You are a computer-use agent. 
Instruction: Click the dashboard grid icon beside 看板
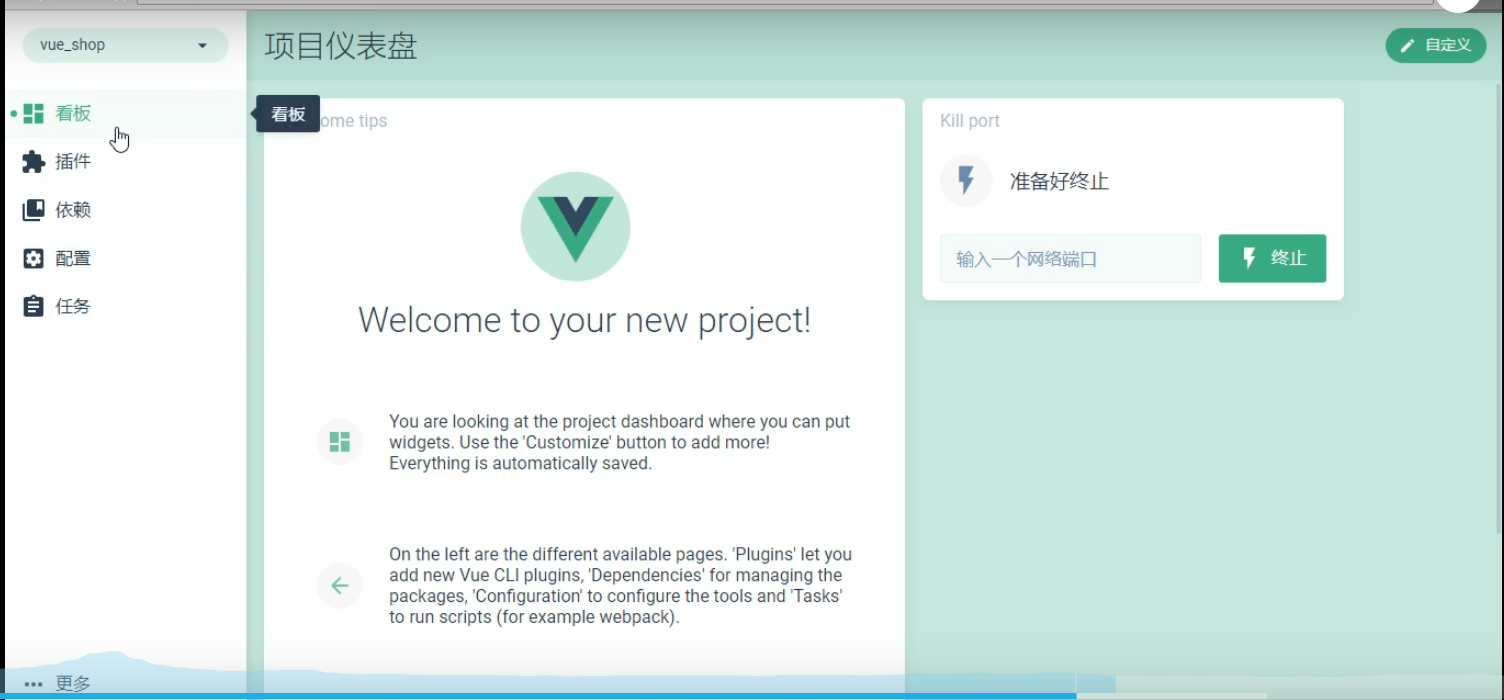tap(33, 113)
